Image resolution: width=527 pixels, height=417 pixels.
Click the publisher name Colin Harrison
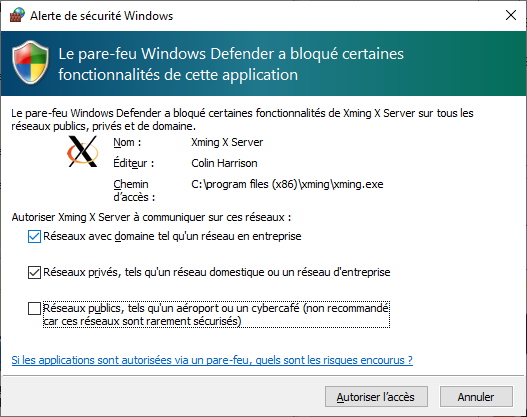tap(224, 163)
